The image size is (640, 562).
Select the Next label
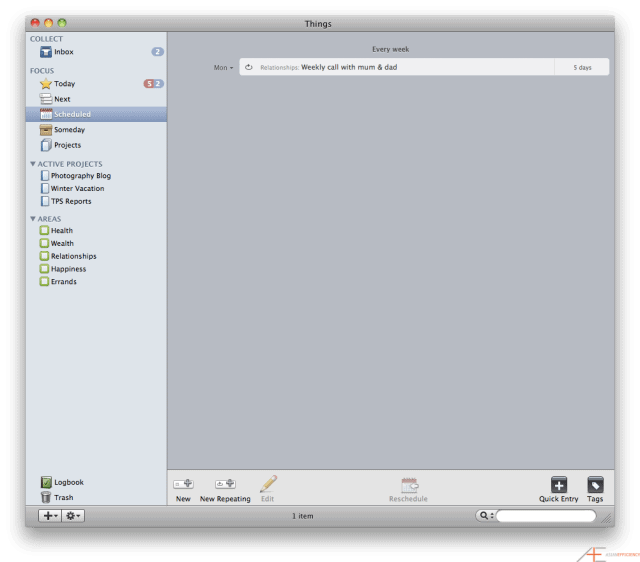point(62,99)
